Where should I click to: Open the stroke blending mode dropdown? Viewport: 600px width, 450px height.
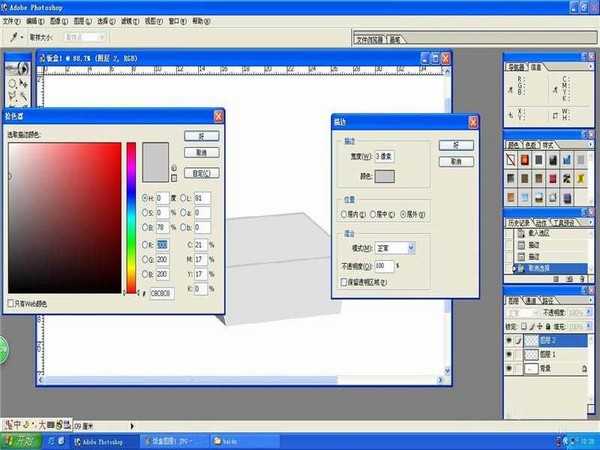(395, 248)
